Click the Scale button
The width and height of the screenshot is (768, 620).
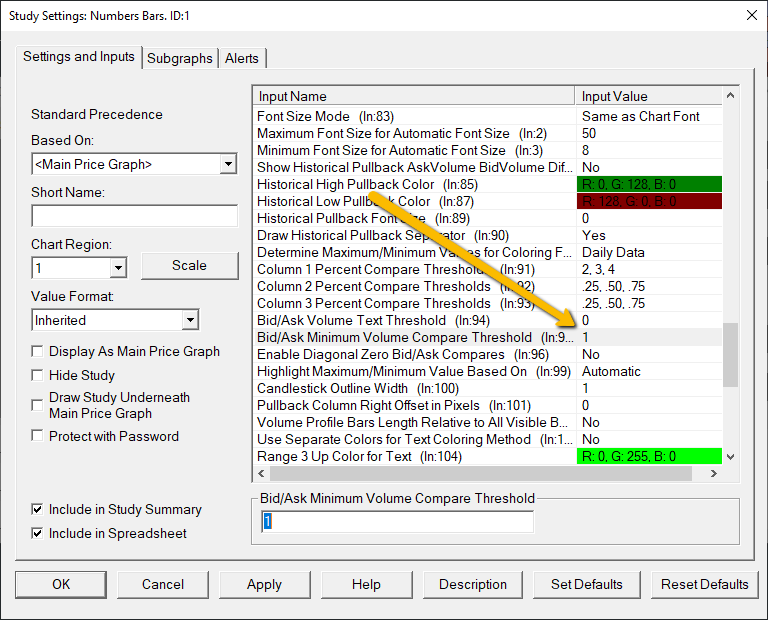click(x=190, y=265)
